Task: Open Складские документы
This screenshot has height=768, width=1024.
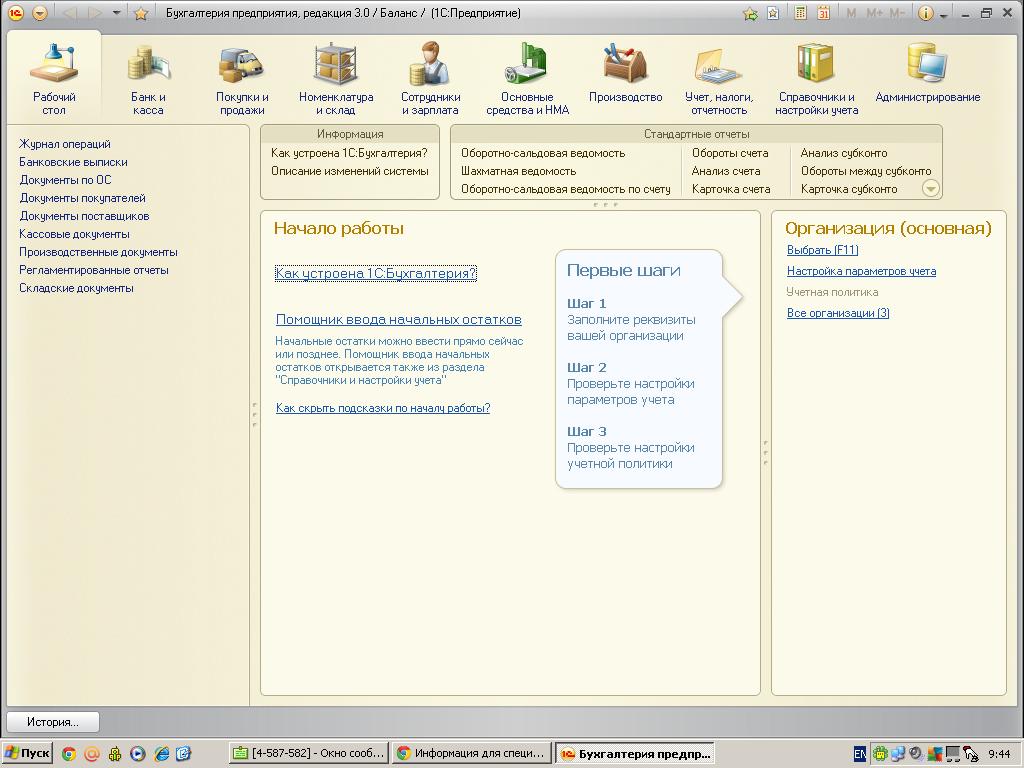Action: [x=76, y=288]
